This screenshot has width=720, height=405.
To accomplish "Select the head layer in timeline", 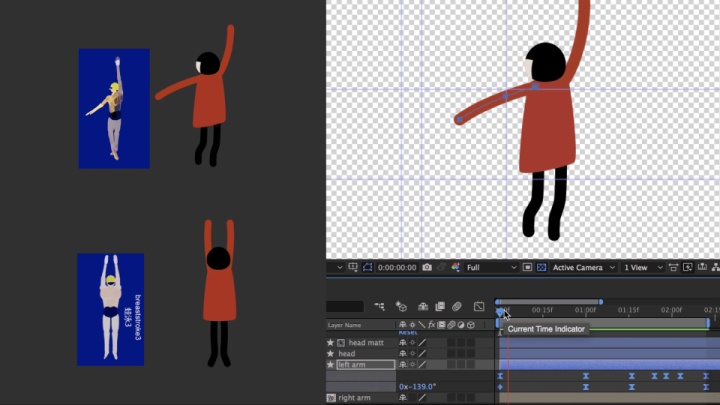I will [x=347, y=354].
